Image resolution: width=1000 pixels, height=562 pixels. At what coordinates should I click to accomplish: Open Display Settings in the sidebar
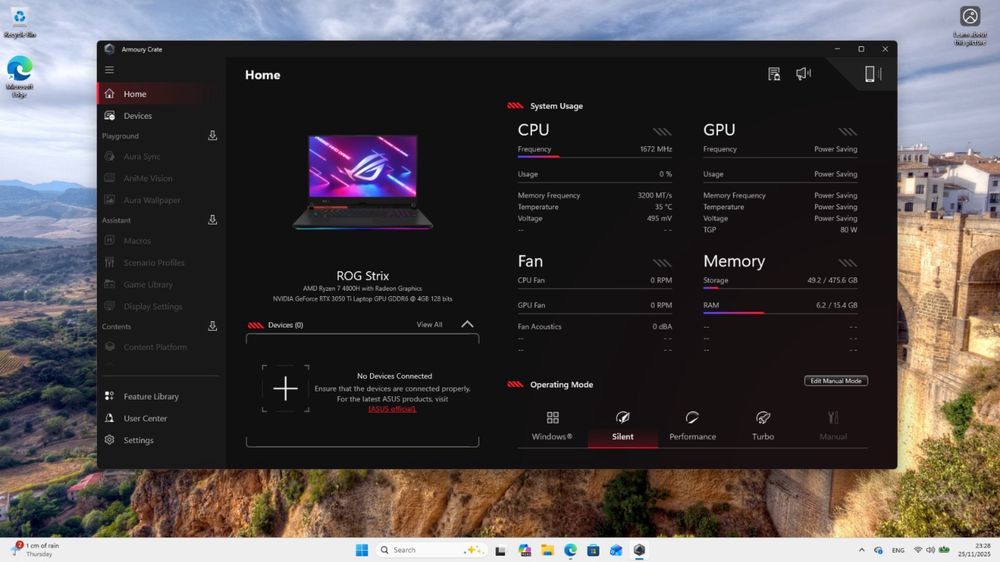[x=159, y=306]
